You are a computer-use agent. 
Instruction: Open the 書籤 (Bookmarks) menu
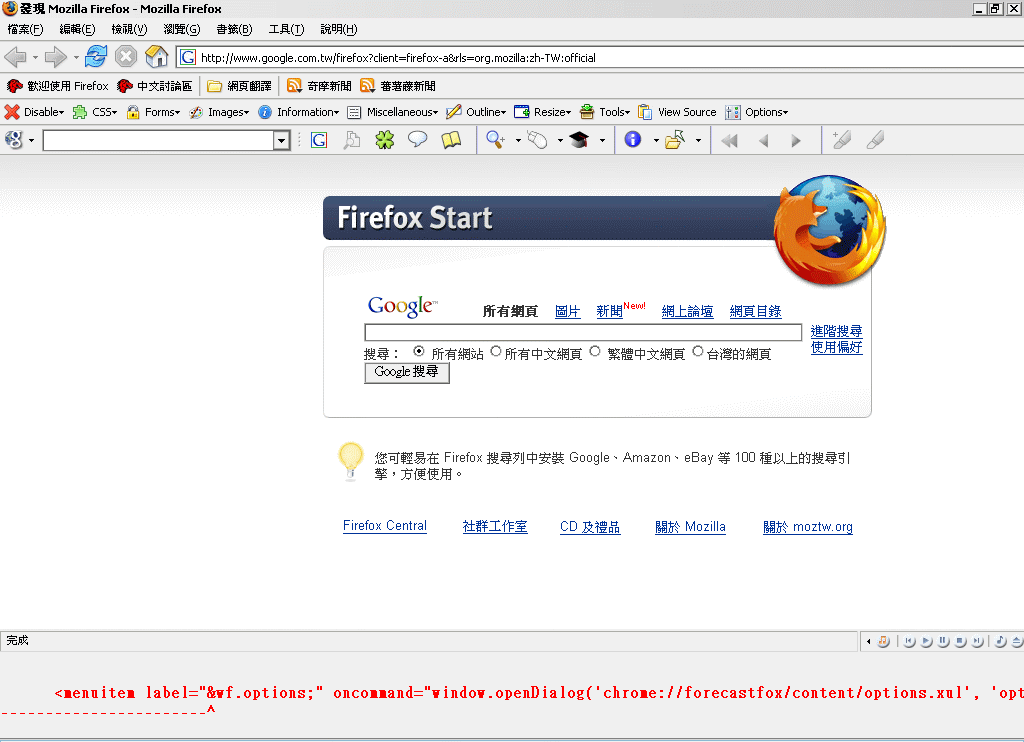tap(234, 29)
